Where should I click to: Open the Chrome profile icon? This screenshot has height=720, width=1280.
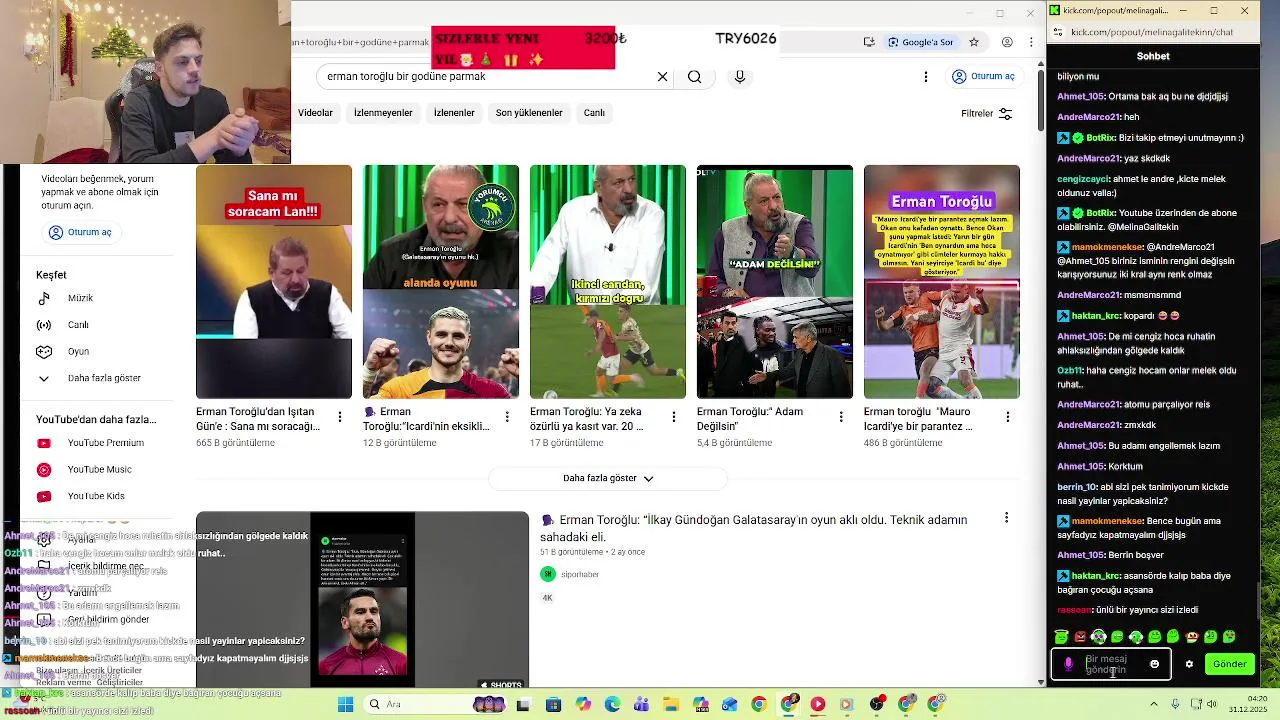pyautogui.click(x=1007, y=42)
